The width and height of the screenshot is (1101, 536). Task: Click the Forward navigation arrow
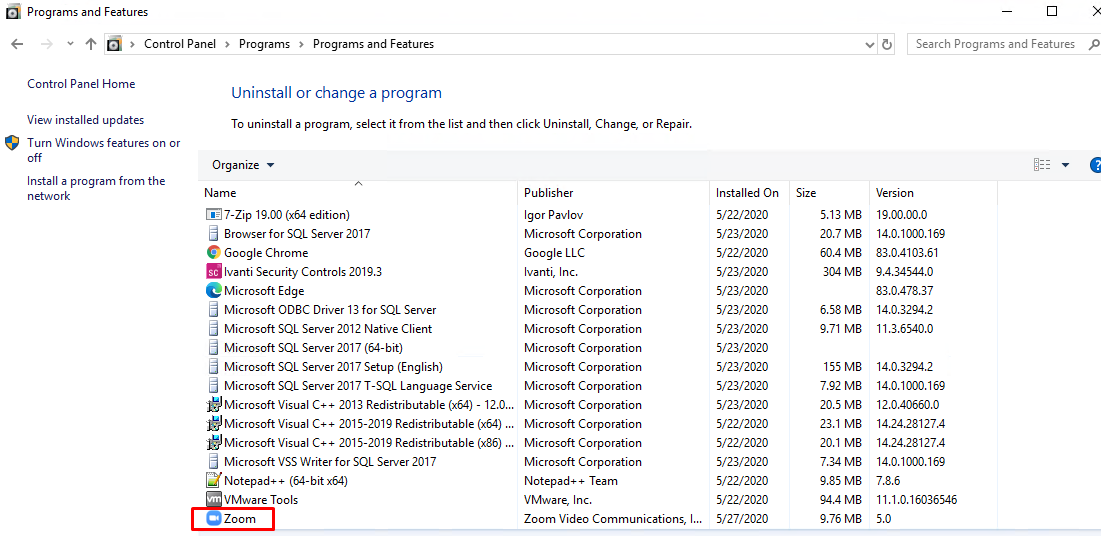tap(47, 44)
